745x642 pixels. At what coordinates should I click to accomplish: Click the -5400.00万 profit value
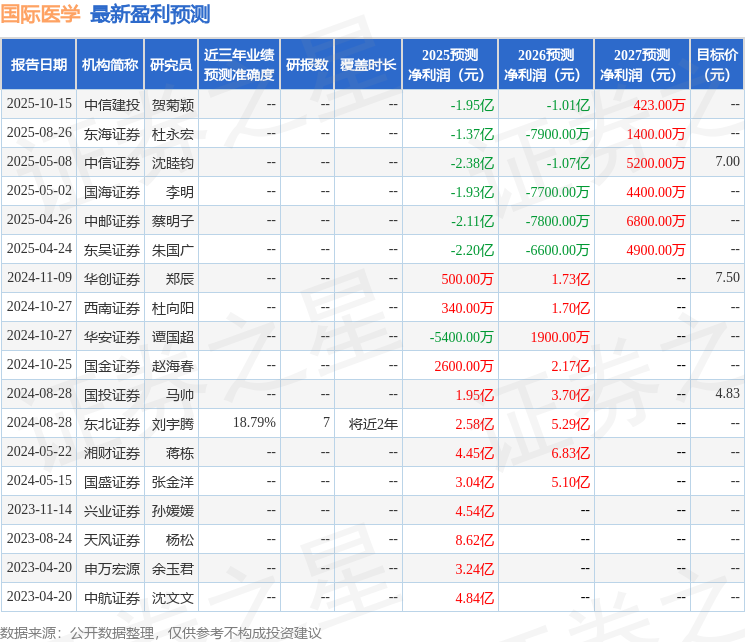(462, 337)
